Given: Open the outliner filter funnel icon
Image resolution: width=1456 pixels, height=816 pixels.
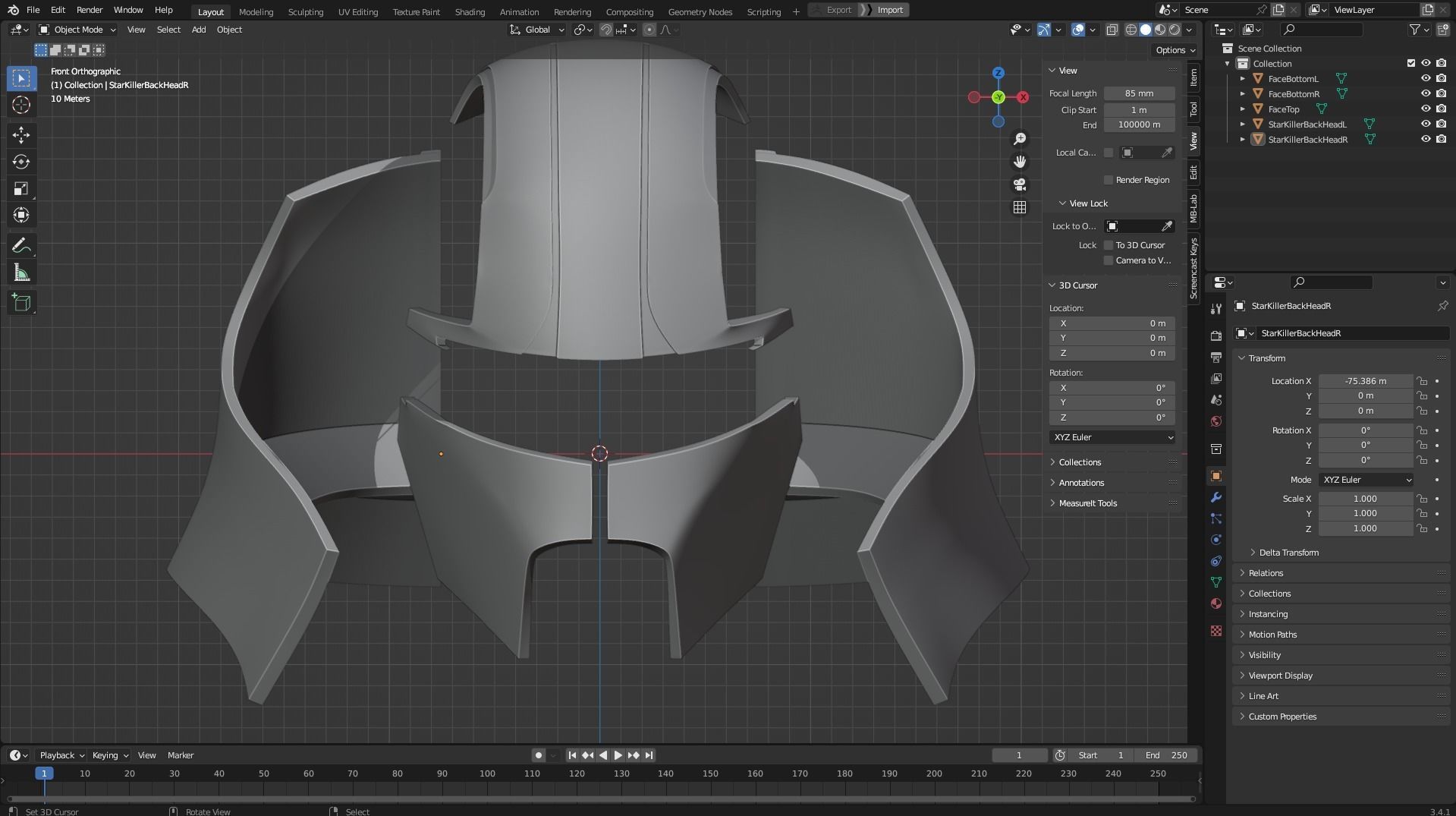Looking at the screenshot, I should [1414, 30].
